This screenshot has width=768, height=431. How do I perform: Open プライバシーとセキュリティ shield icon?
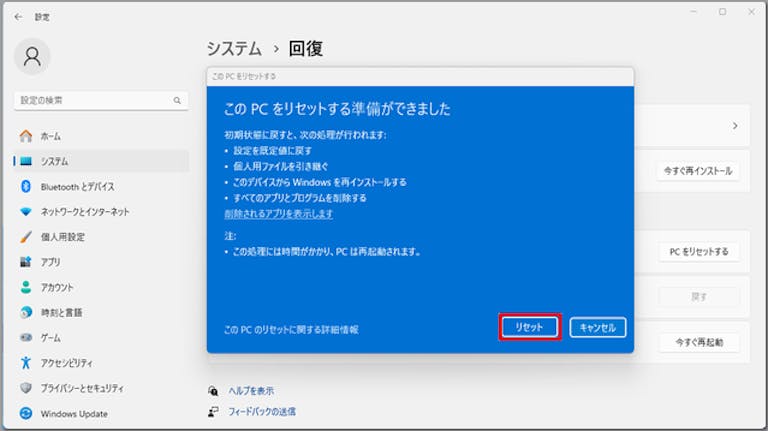click(x=26, y=388)
